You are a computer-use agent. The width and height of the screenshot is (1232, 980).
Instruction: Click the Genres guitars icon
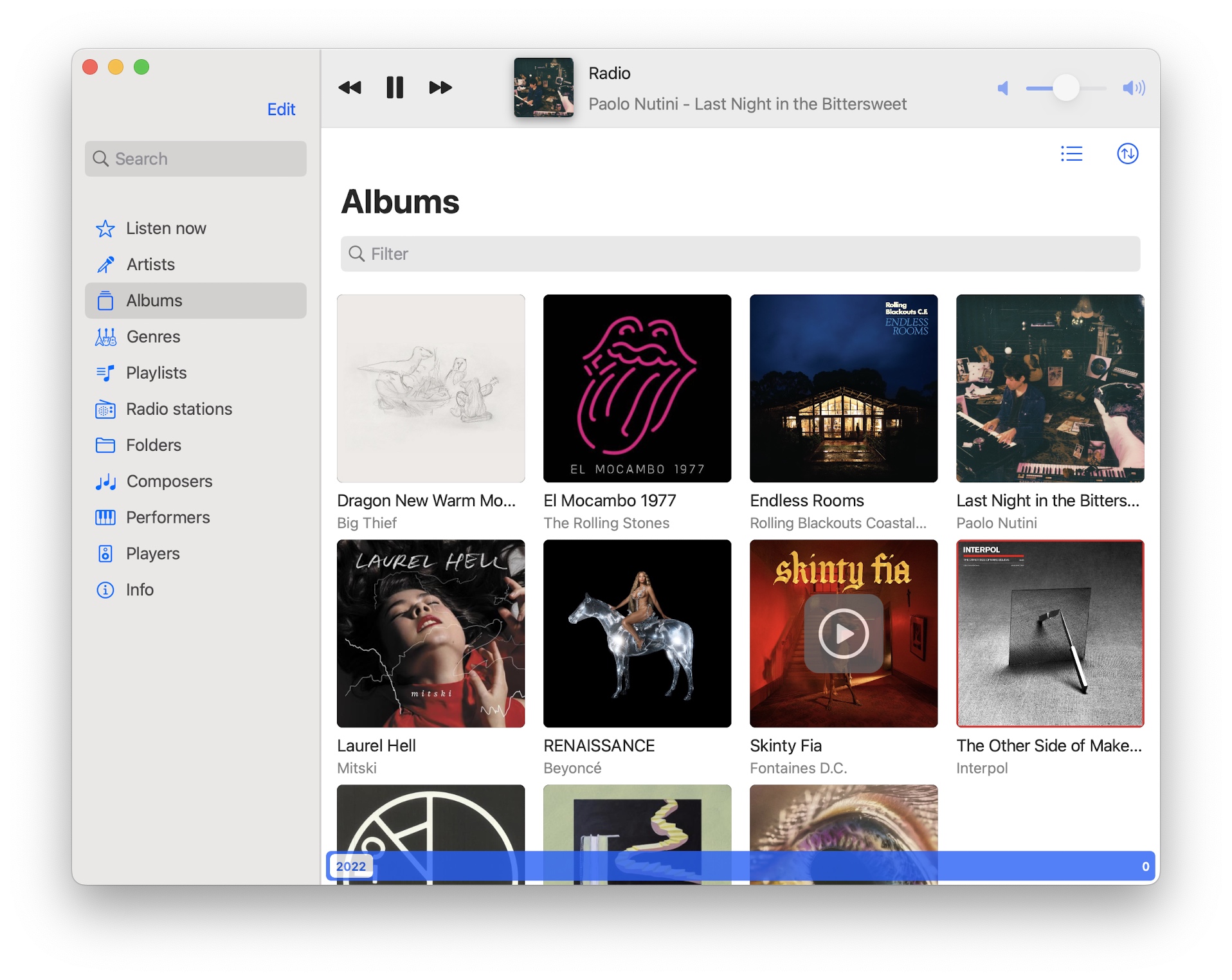(x=105, y=336)
